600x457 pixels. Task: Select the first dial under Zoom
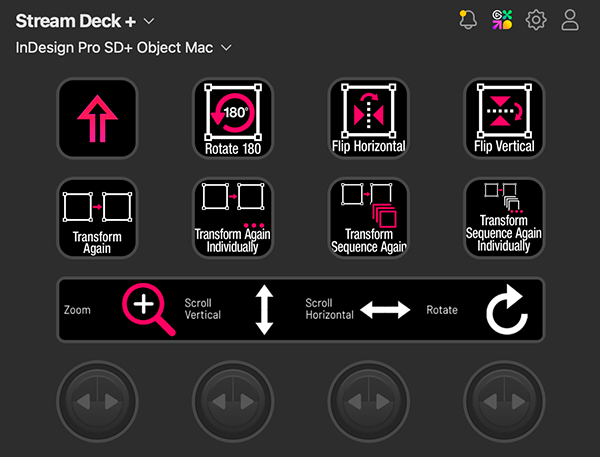[x=97, y=402]
